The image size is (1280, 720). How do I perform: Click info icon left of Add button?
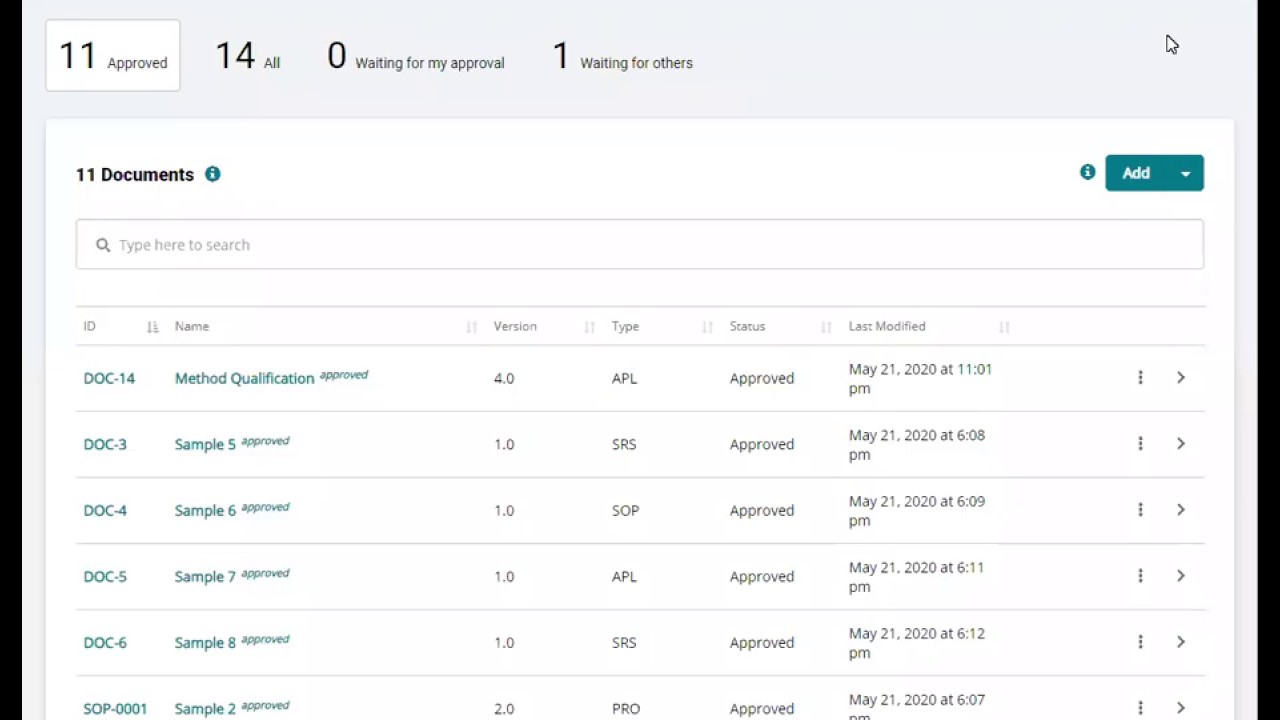click(1087, 172)
